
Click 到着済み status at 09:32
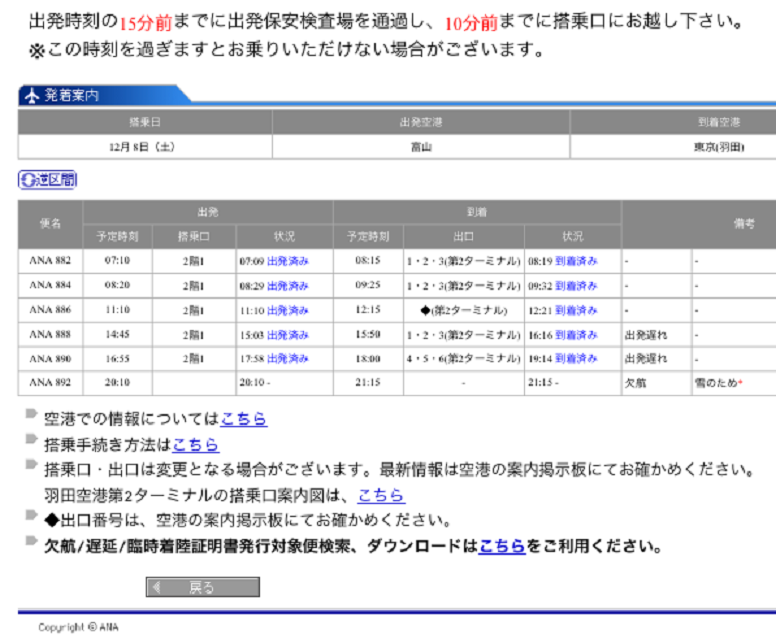coord(576,286)
